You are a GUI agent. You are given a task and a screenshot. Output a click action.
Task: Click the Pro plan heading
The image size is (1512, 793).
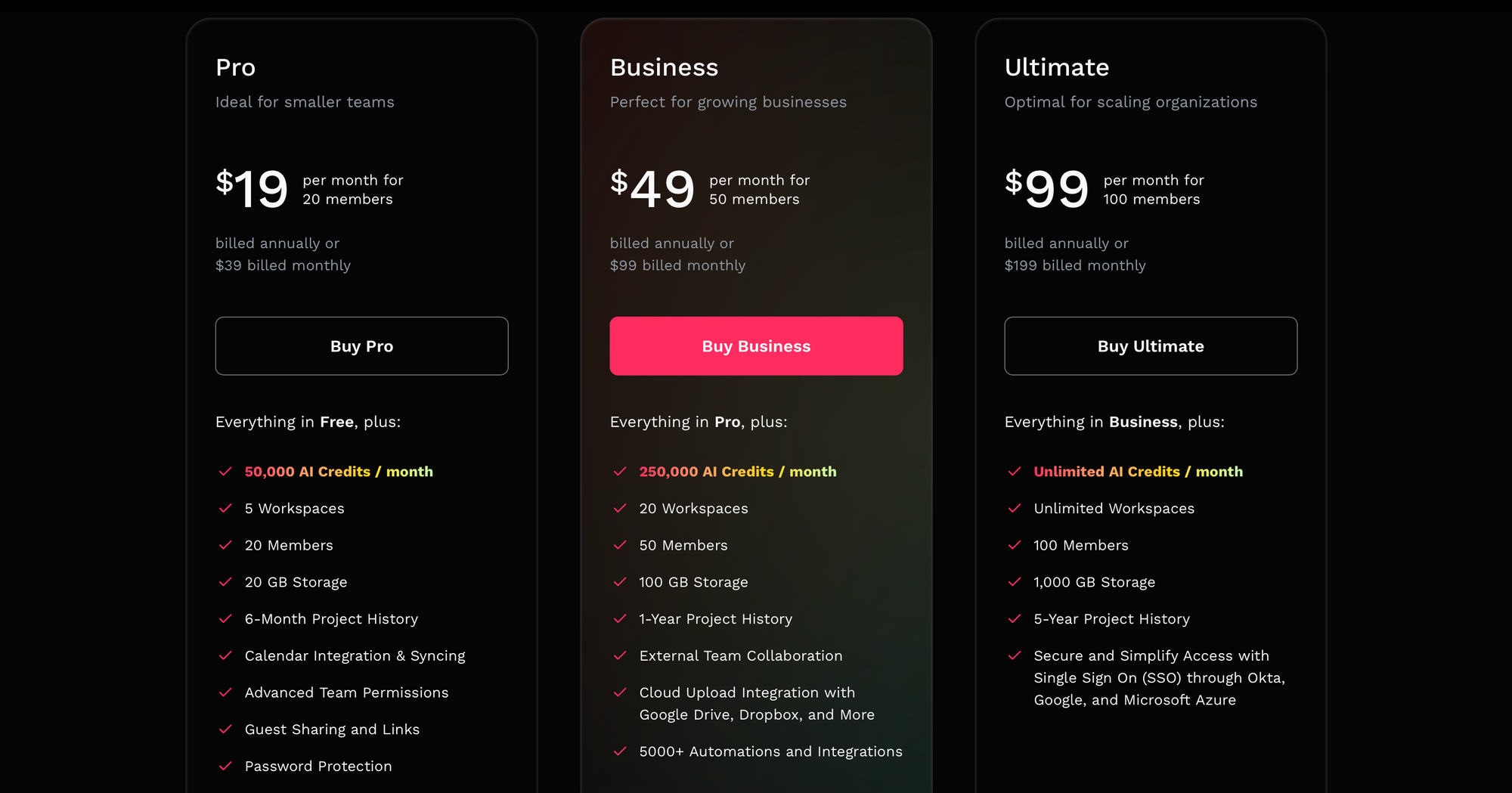click(236, 67)
